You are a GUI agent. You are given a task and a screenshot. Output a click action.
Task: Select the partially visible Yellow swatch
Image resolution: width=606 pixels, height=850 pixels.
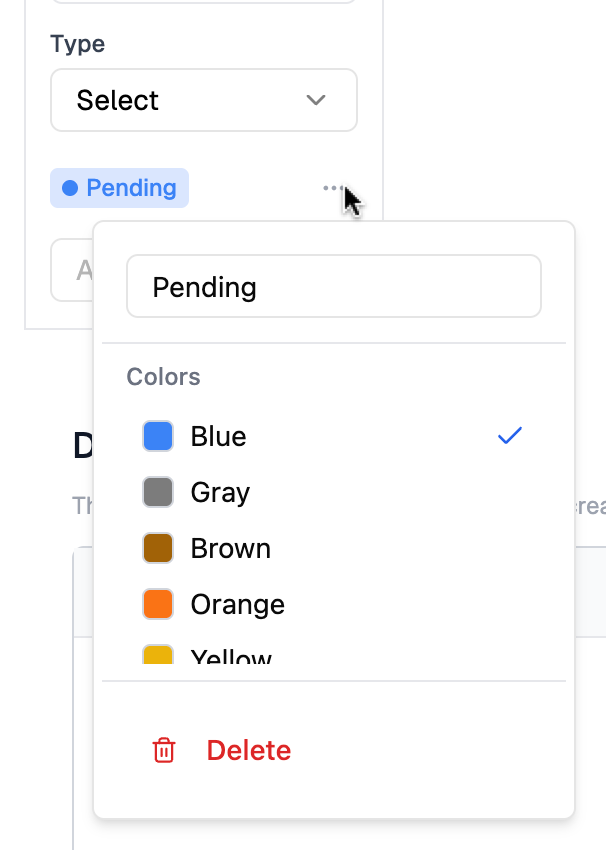[x=158, y=656]
